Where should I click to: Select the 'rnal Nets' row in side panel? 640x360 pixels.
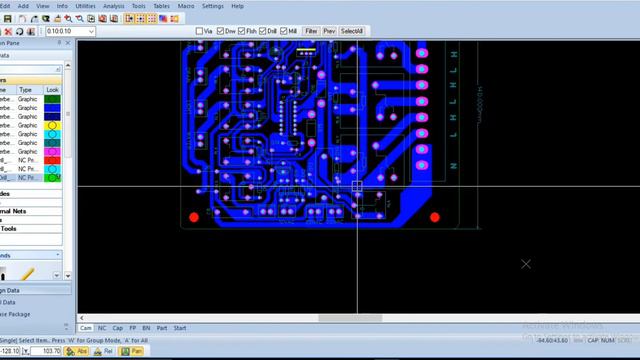click(x=31, y=211)
